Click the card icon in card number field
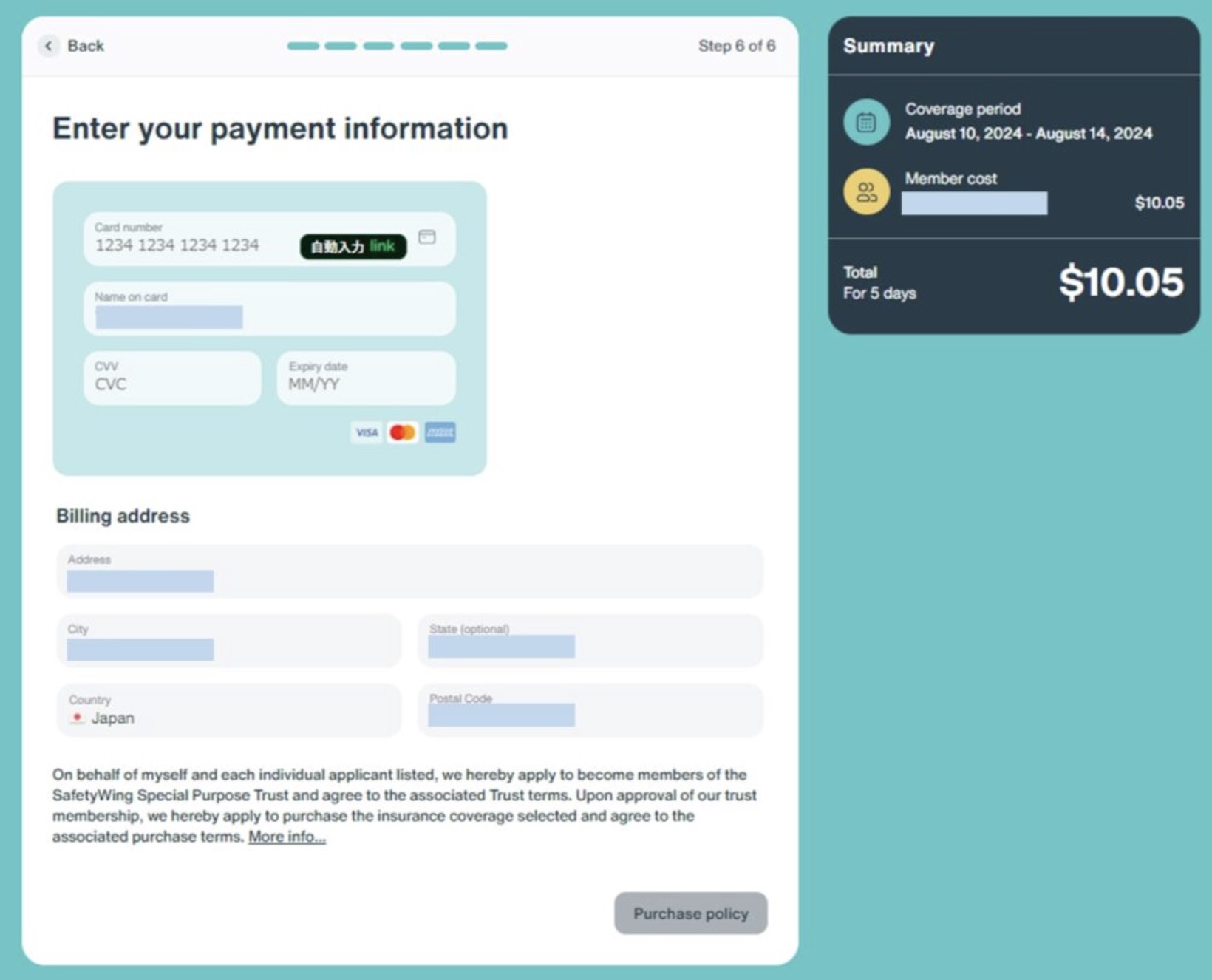This screenshot has height=980, width=1212. [427, 237]
